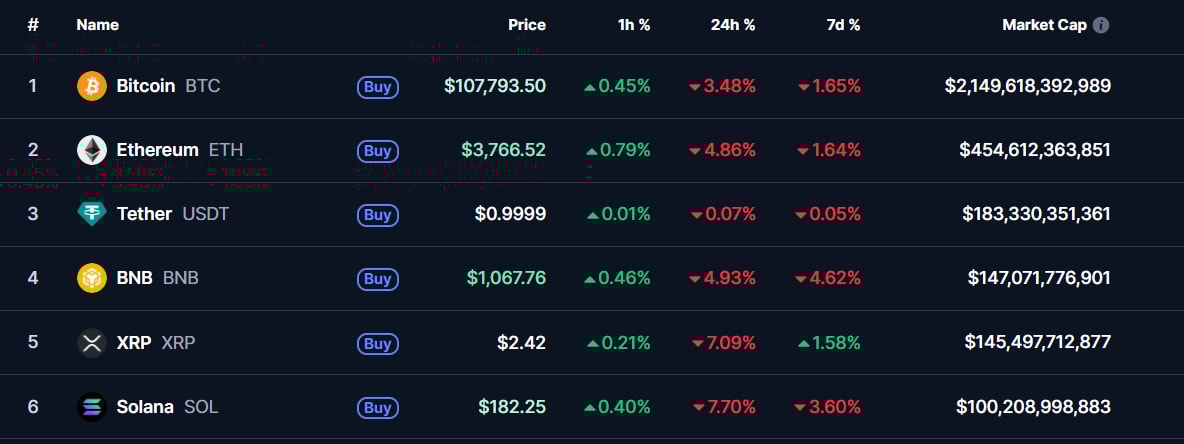Open the Market Cap info icon
This screenshot has width=1184, height=444.
tap(1101, 25)
